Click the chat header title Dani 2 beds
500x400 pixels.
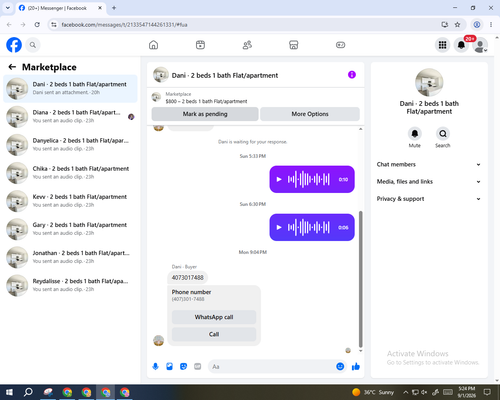pos(225,76)
